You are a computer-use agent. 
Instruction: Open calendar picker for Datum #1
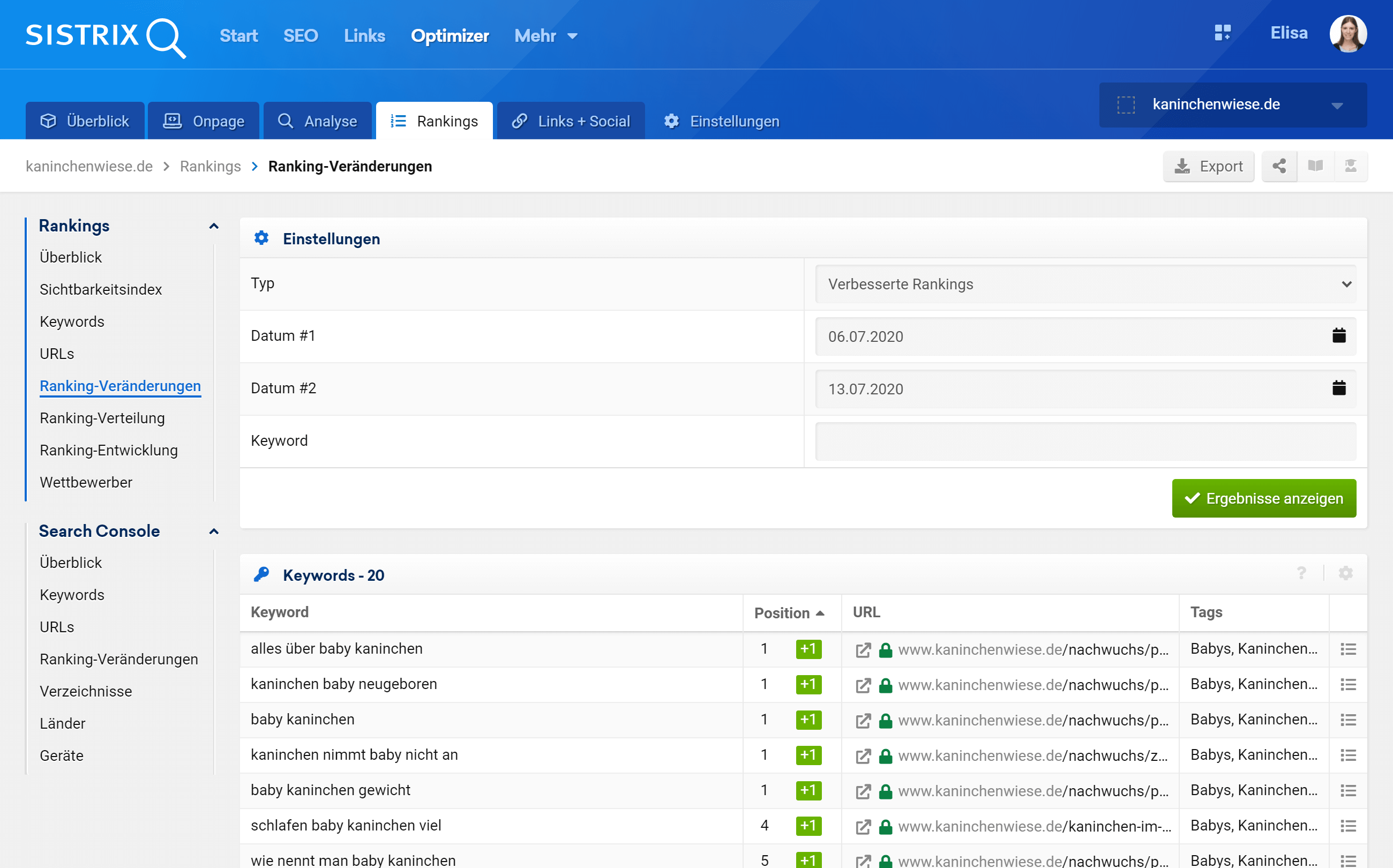tap(1338, 336)
